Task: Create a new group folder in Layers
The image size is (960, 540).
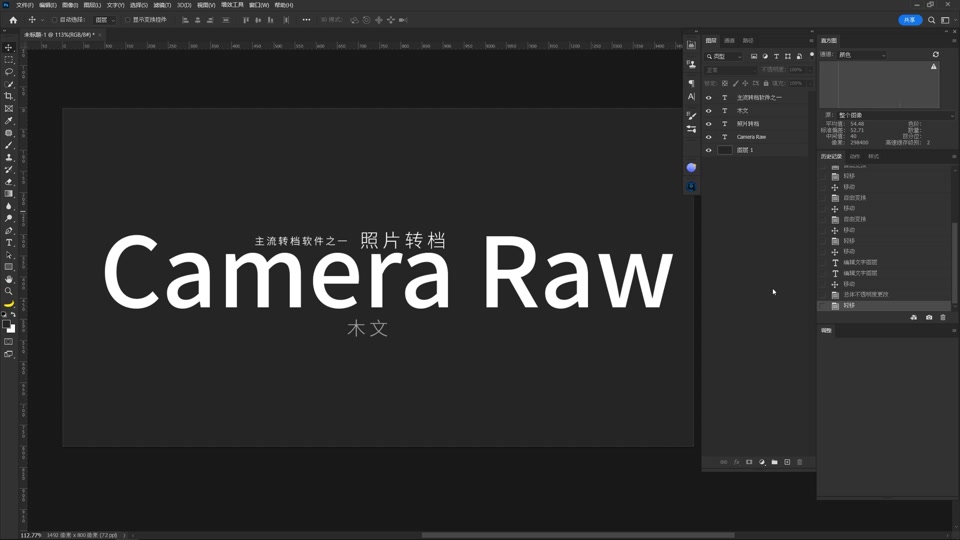Action: point(774,462)
